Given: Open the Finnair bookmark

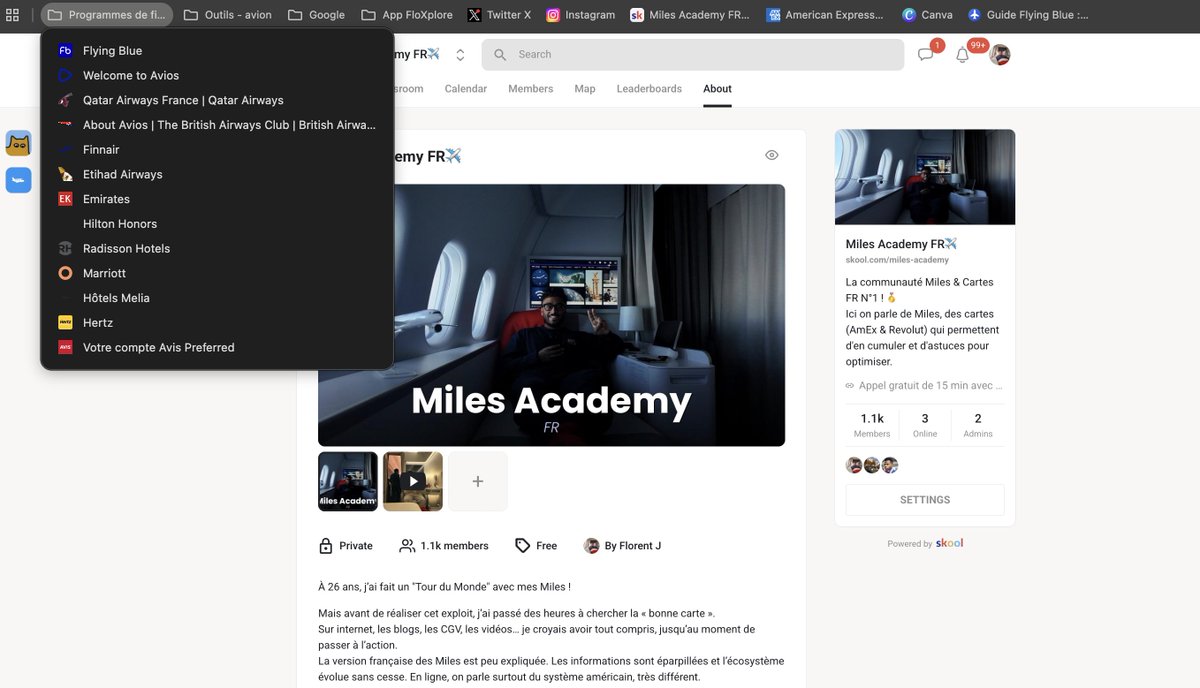Looking at the screenshot, I should click(x=216, y=150).
